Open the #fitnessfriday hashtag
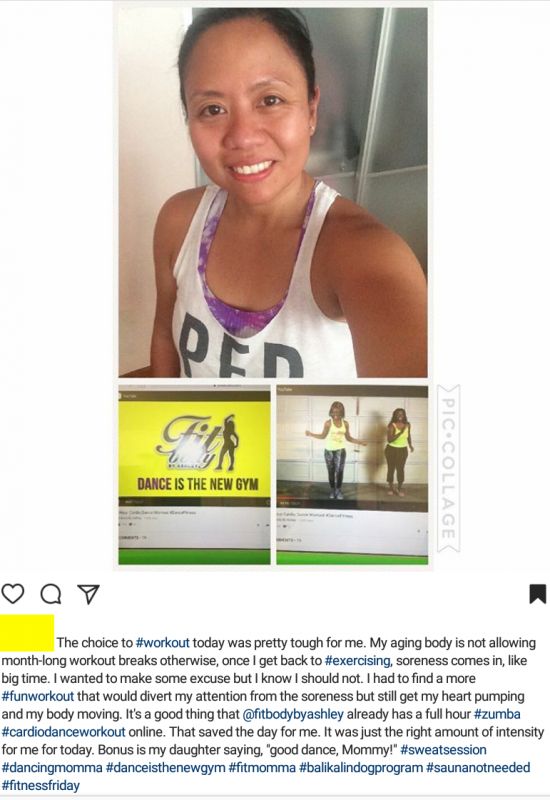550x800 pixels. (x=41, y=785)
